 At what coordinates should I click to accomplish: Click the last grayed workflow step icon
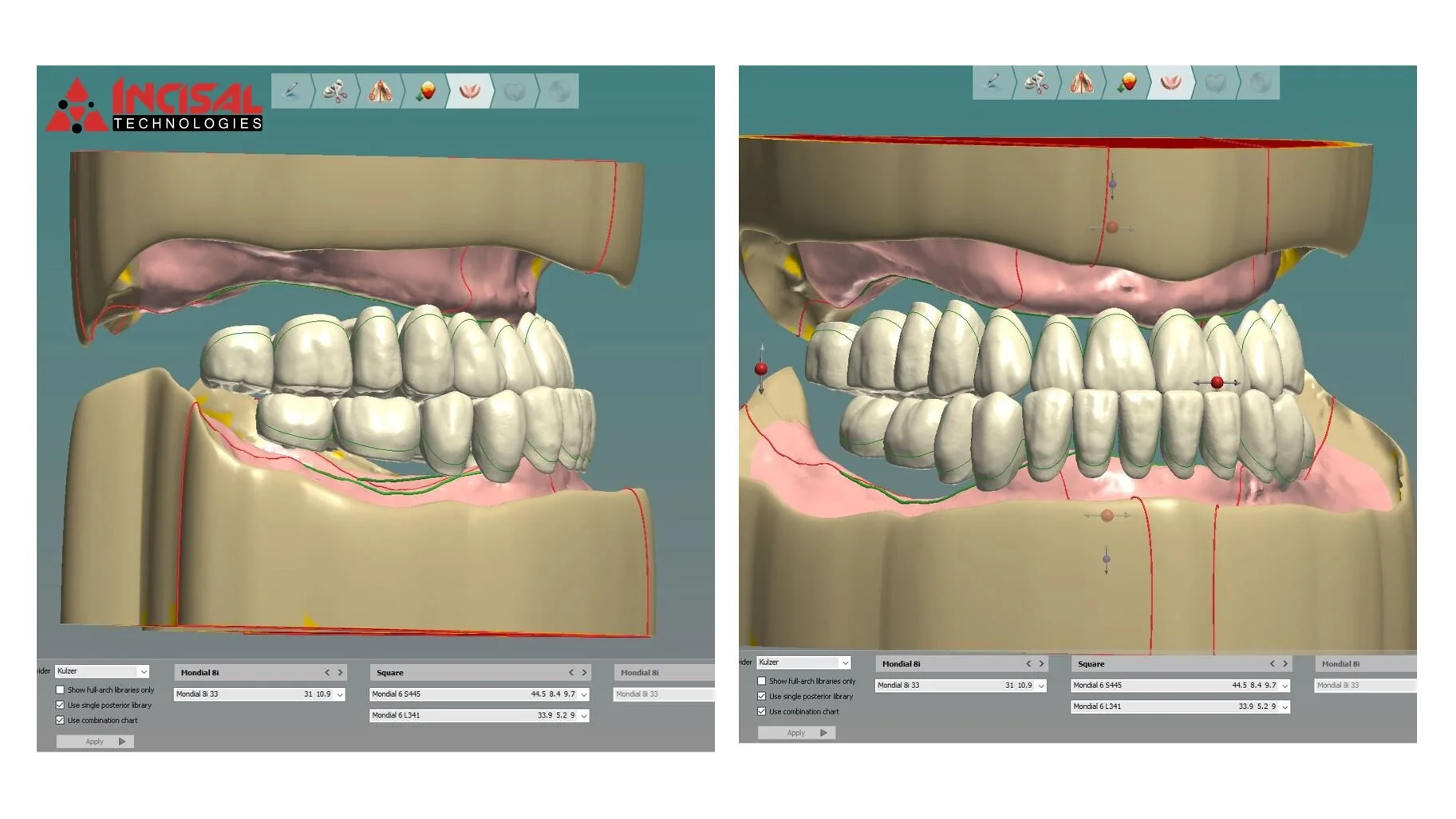pyautogui.click(x=557, y=90)
